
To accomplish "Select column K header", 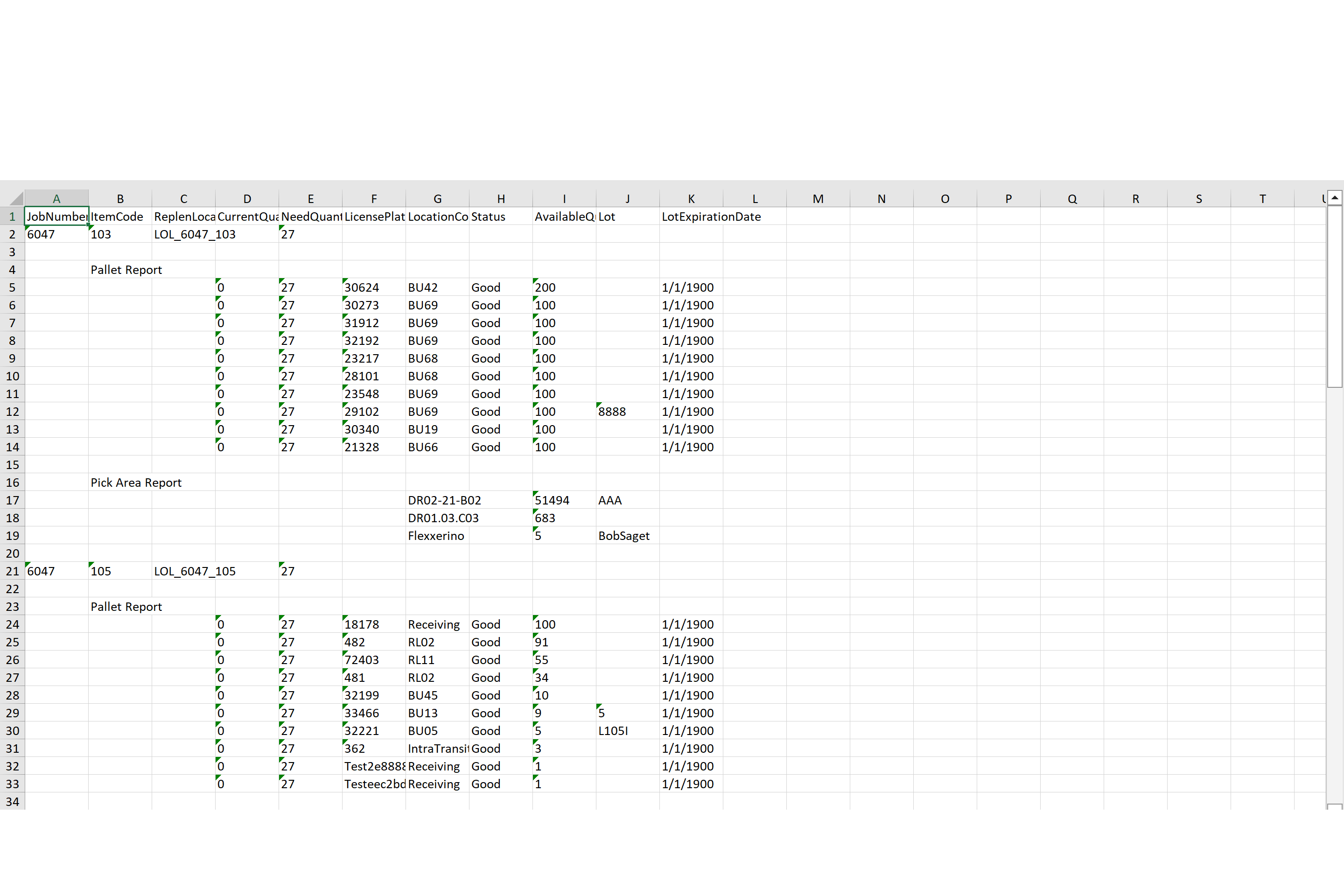I will [691, 198].
